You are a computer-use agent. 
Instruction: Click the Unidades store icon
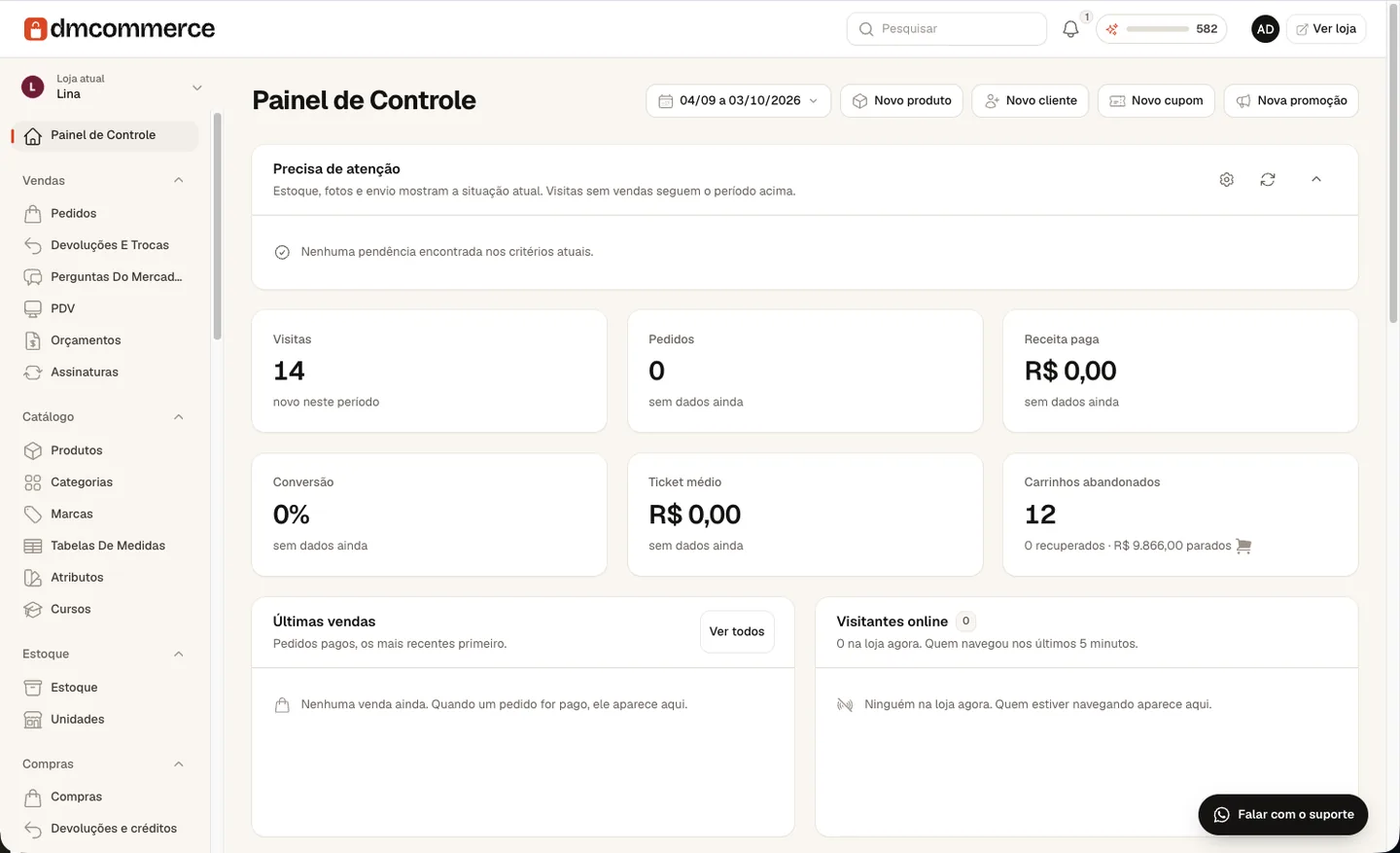(33, 720)
